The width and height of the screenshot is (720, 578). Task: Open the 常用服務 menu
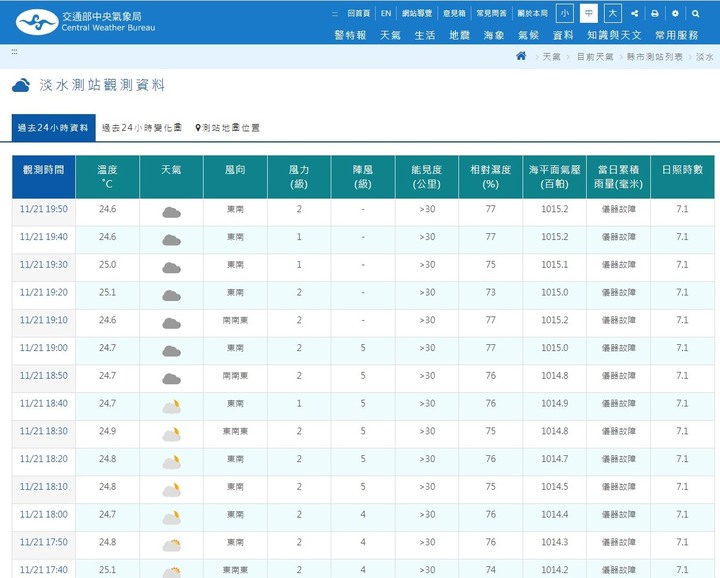pos(677,35)
